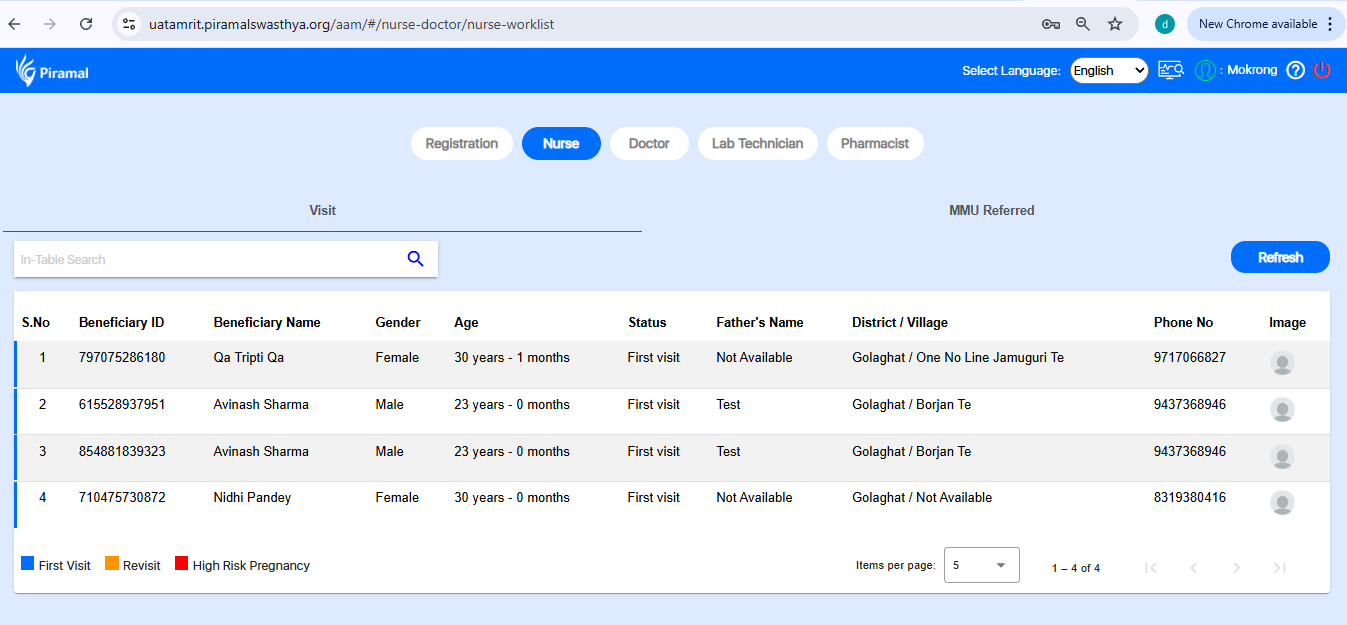Switch to the MMU Referred tab
This screenshot has height=625, width=1347.
[x=991, y=211]
